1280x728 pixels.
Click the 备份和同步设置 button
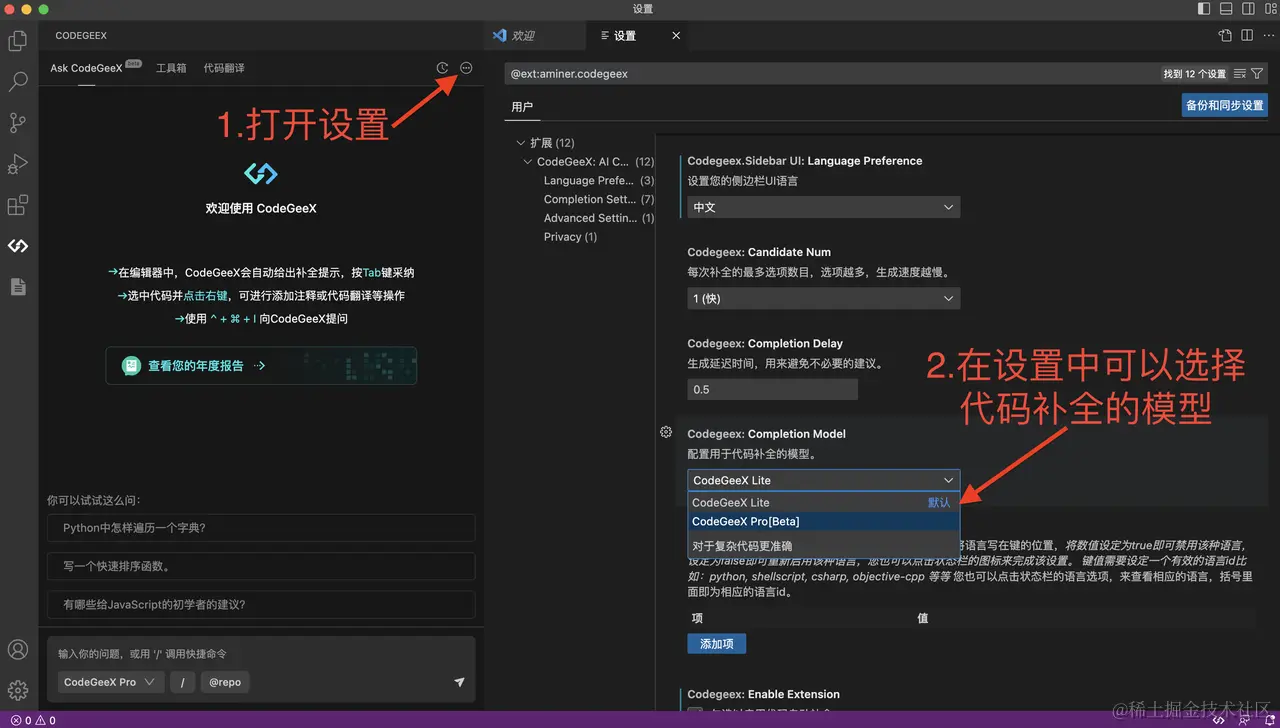pos(1225,105)
